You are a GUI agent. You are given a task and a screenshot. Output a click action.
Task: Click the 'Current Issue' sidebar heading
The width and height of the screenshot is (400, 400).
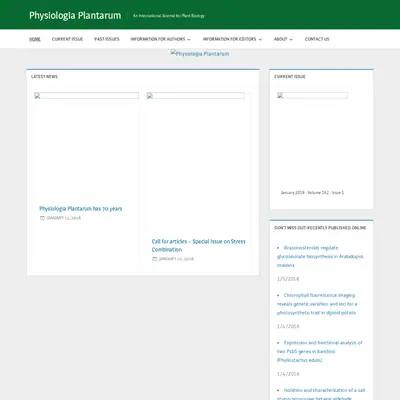pos(290,77)
